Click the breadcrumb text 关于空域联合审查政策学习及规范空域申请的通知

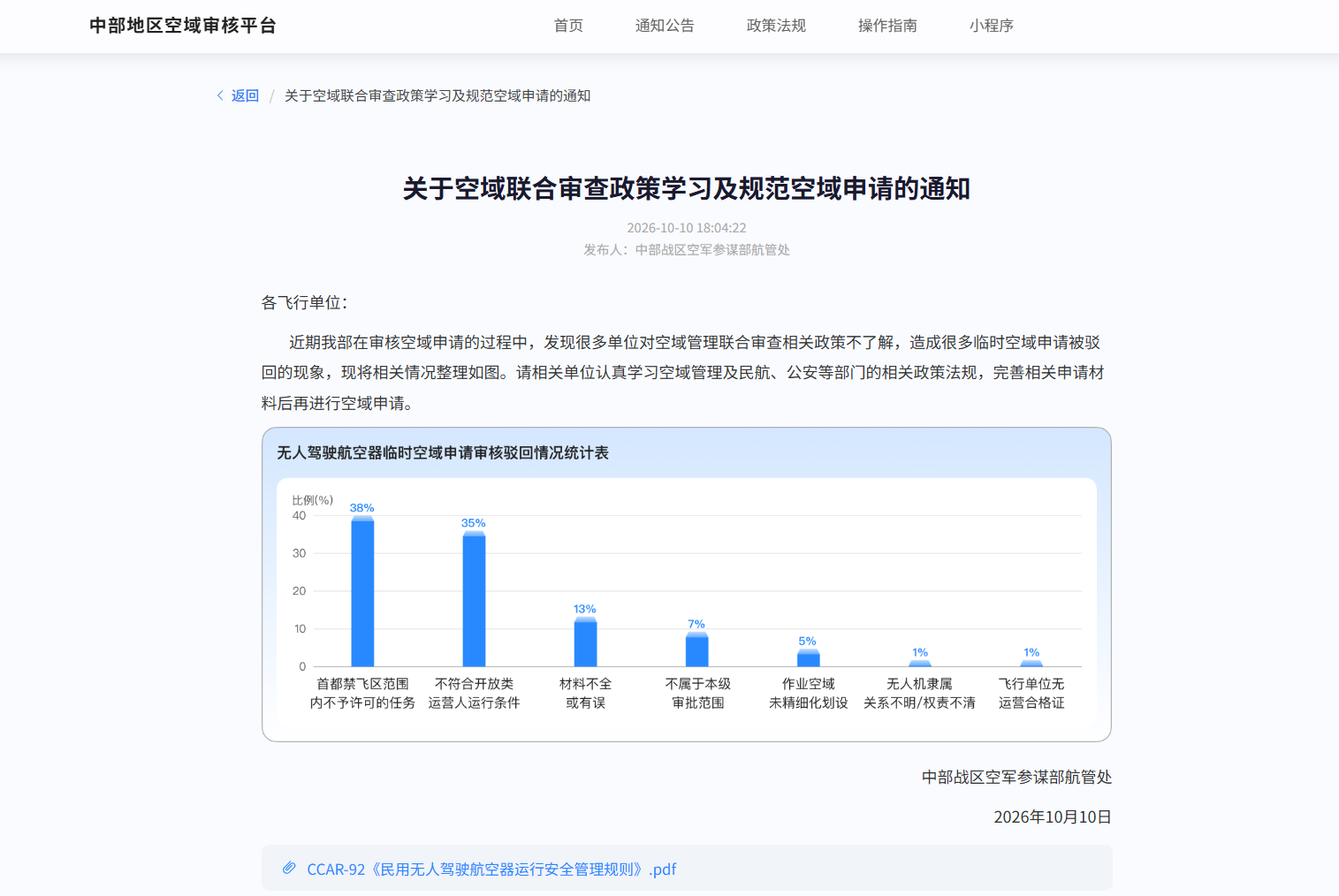pos(437,95)
